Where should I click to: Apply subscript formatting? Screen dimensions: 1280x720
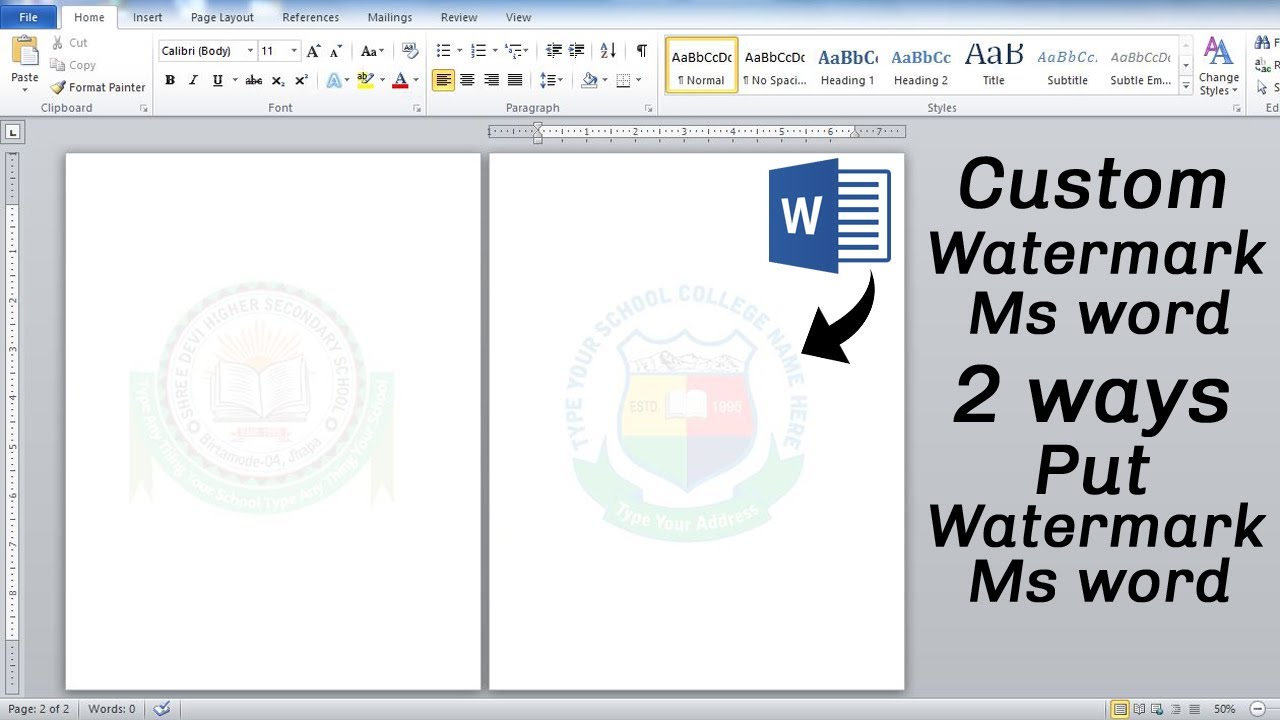pyautogui.click(x=278, y=80)
